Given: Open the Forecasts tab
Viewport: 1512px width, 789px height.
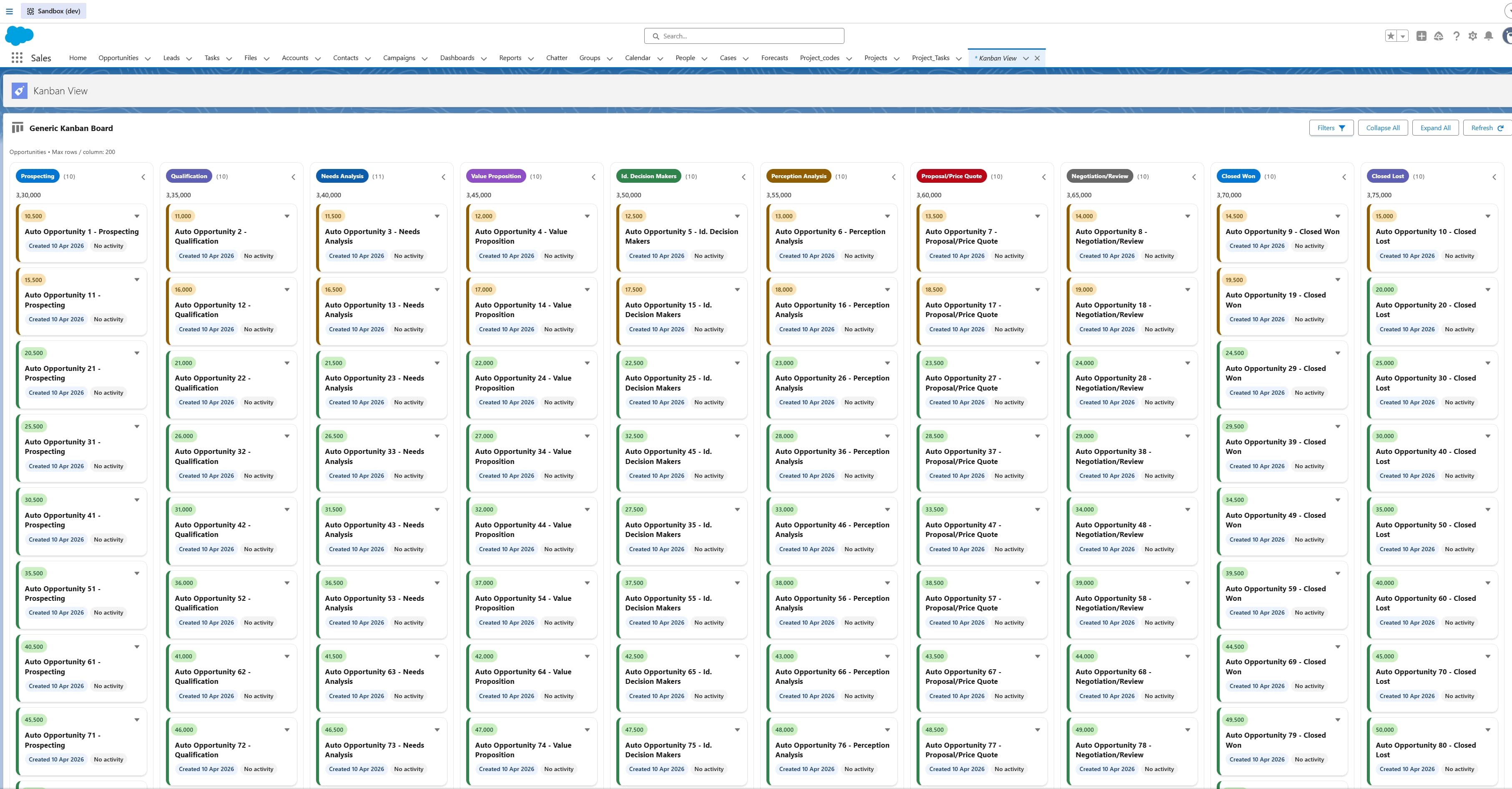Looking at the screenshot, I should tap(774, 58).
